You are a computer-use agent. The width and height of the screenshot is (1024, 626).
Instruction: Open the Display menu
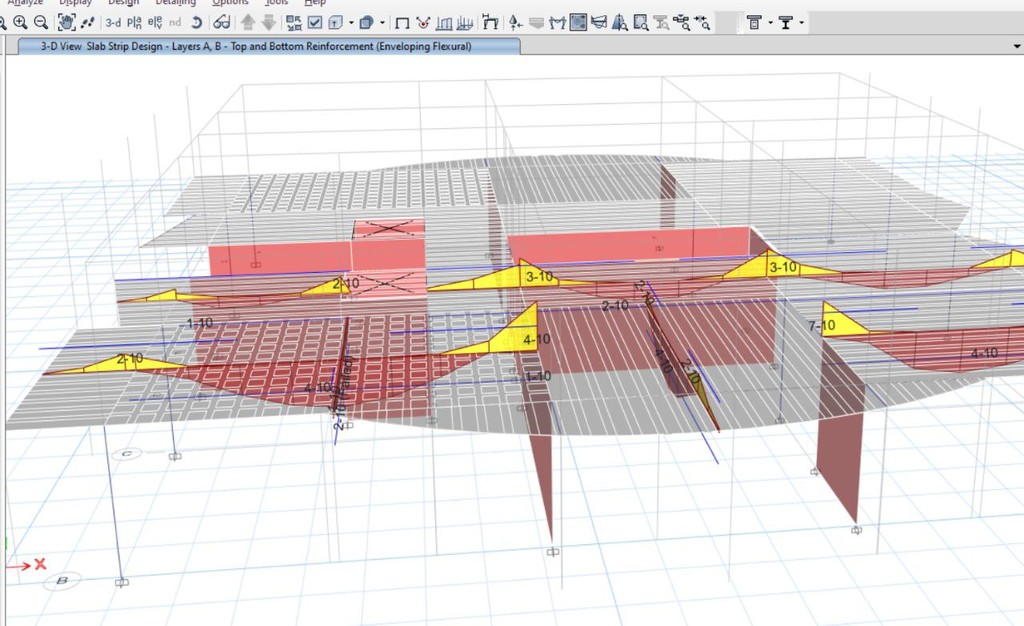75,3
